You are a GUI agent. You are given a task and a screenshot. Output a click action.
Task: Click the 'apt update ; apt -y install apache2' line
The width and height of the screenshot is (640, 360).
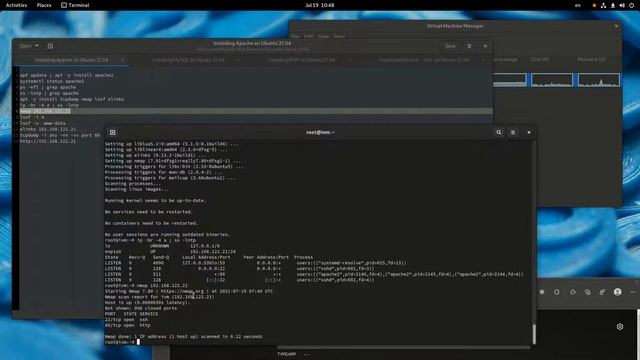pyautogui.click(x=67, y=75)
